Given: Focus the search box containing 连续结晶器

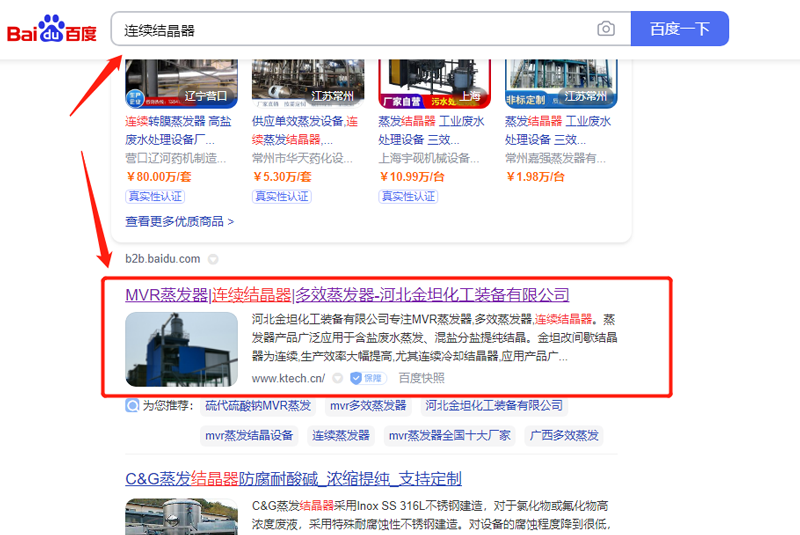Looking at the screenshot, I should coord(350,30).
